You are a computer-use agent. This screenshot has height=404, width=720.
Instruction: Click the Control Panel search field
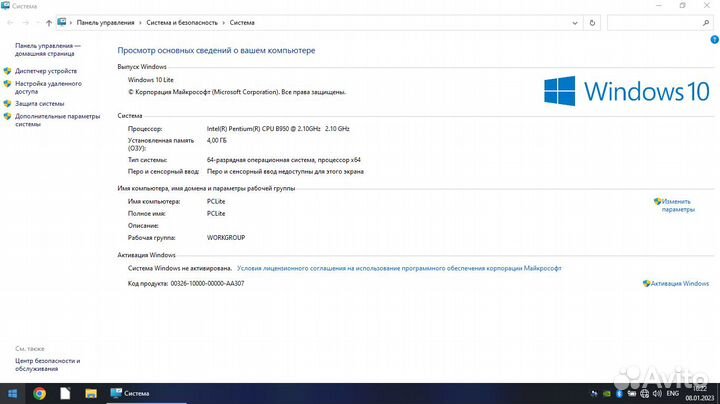pos(657,22)
